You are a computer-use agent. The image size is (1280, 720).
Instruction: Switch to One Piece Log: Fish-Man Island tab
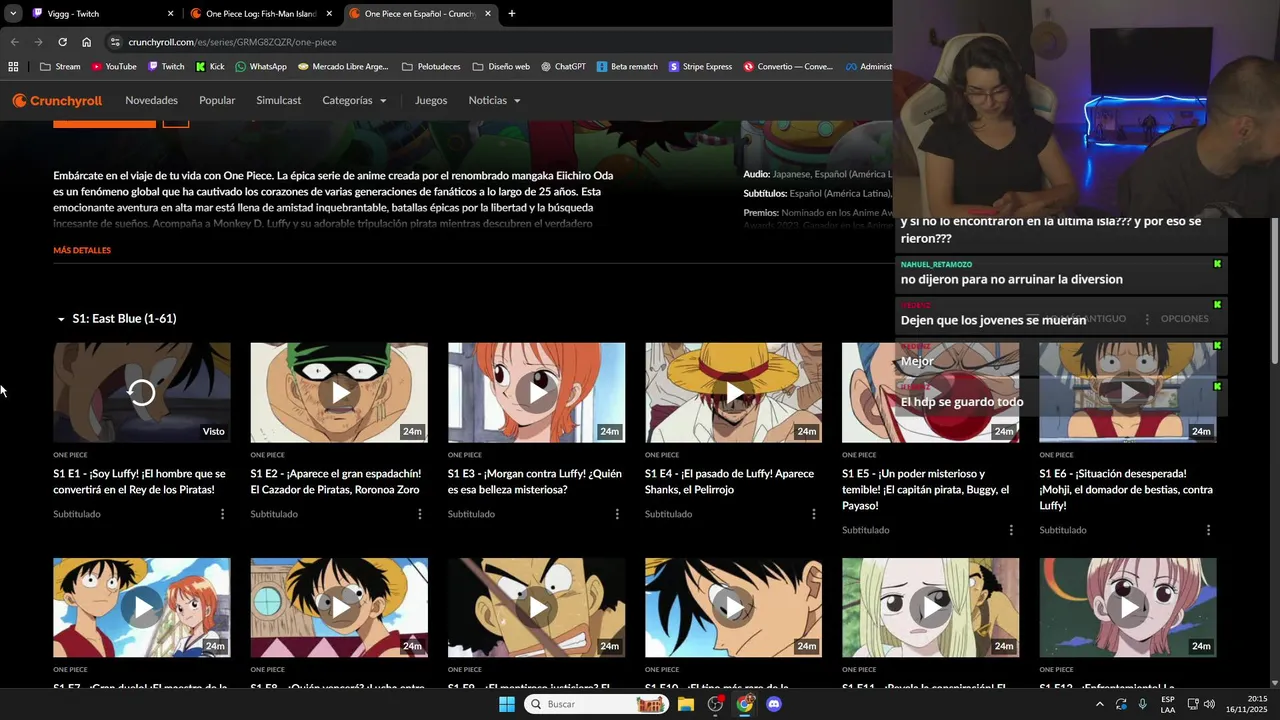pyautogui.click(x=262, y=14)
